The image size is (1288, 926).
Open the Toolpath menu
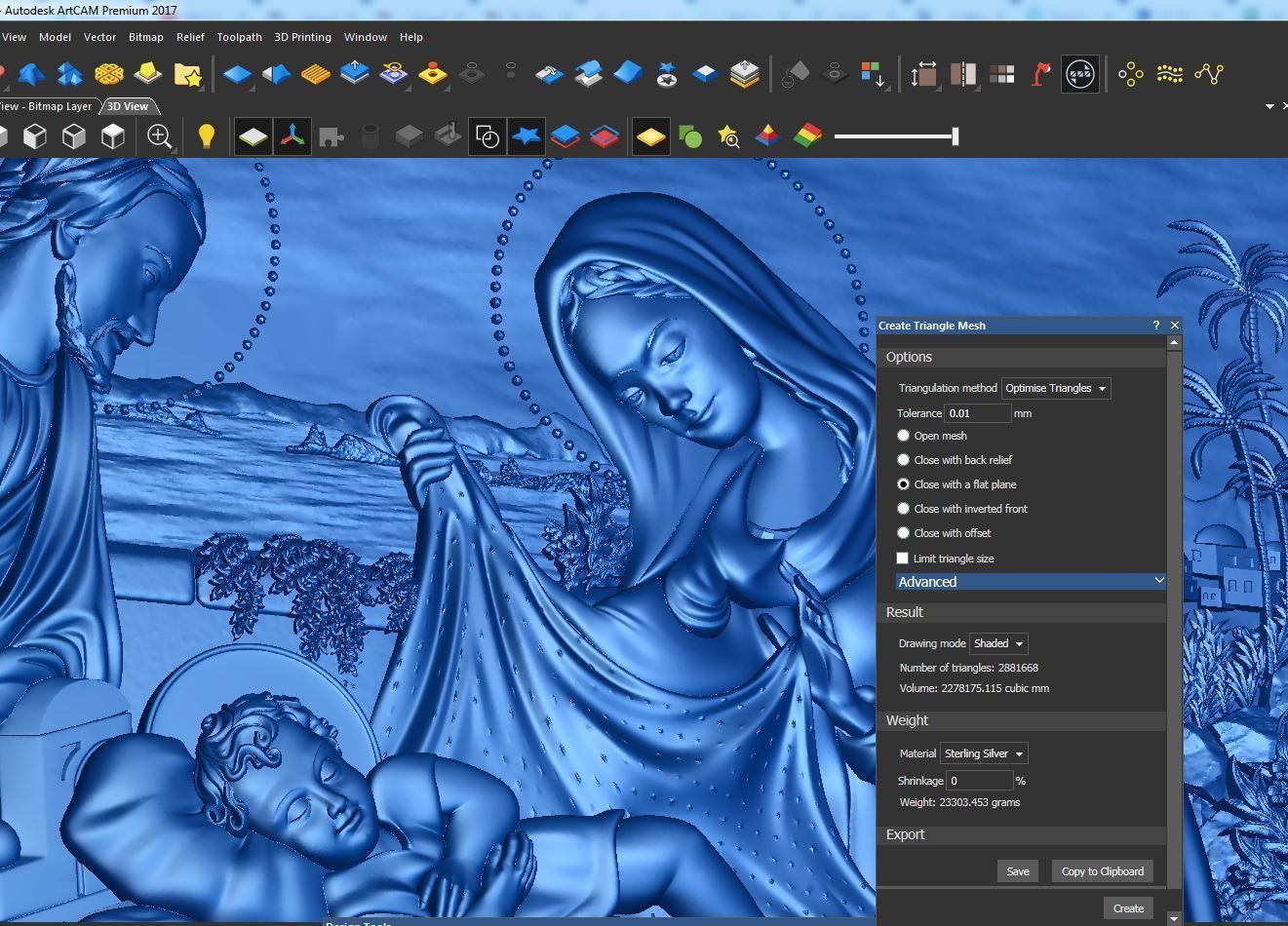(x=239, y=37)
